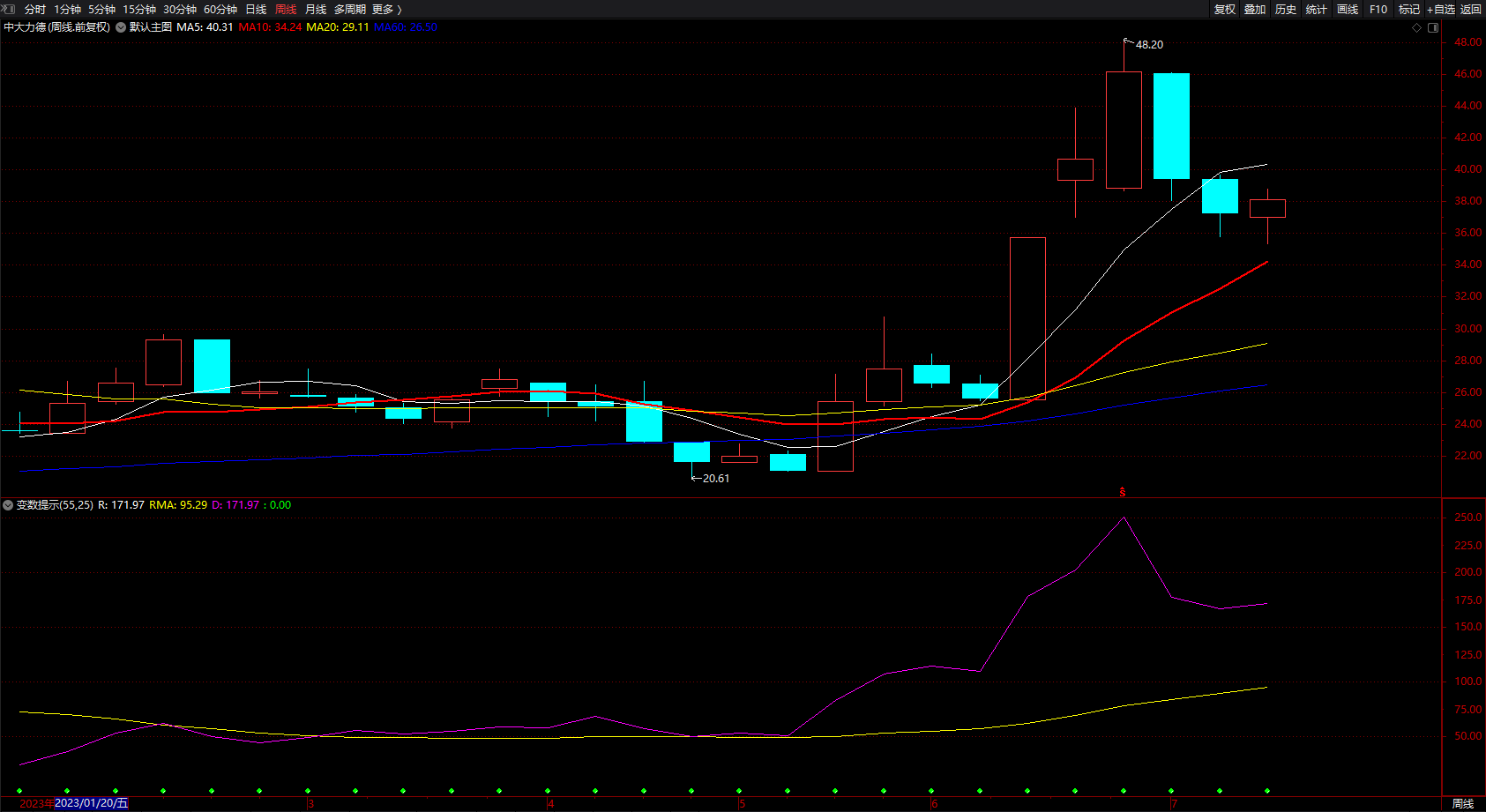
Task: Add stock via +自选 button
Action: pos(1441,9)
